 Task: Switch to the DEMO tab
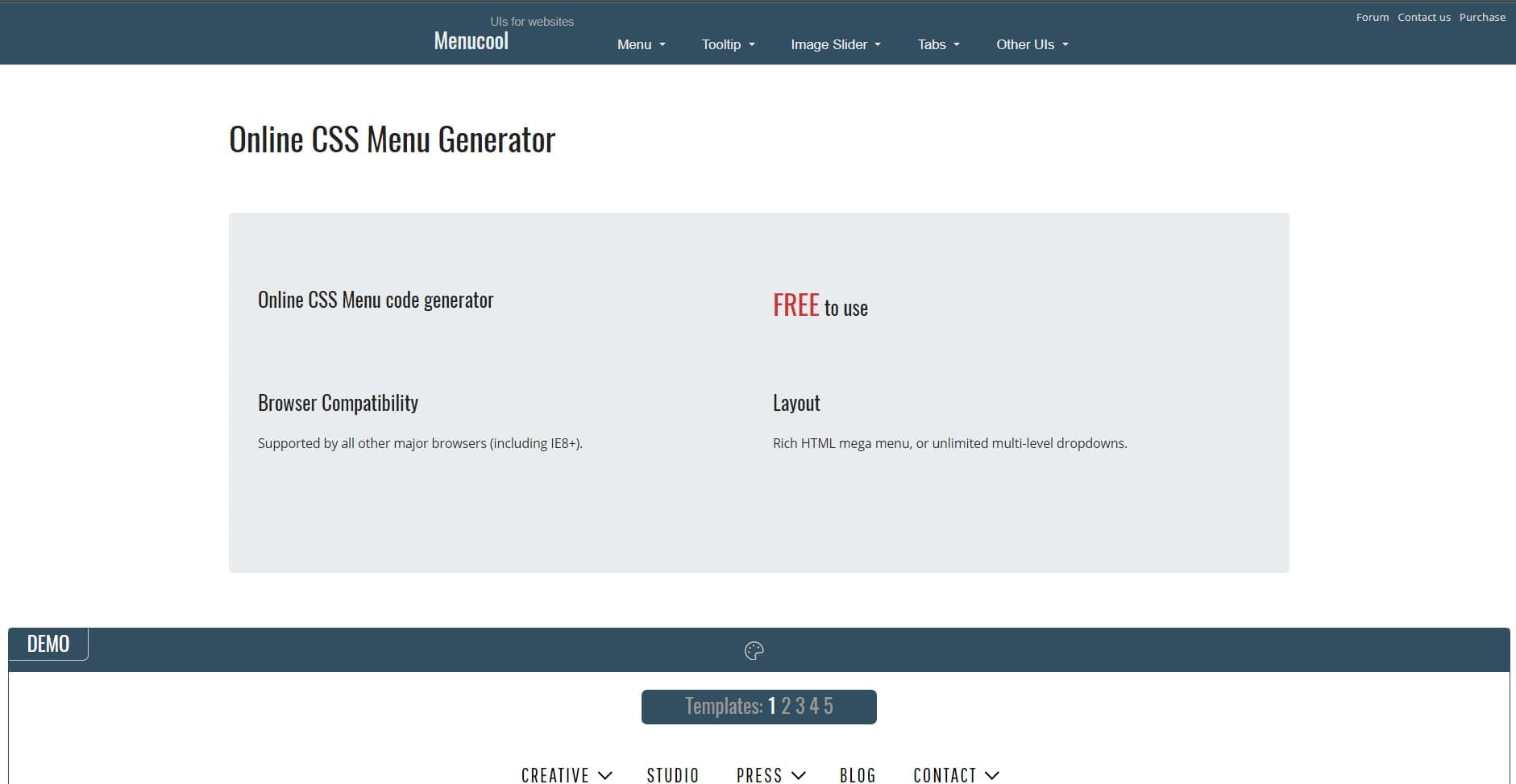coord(48,643)
